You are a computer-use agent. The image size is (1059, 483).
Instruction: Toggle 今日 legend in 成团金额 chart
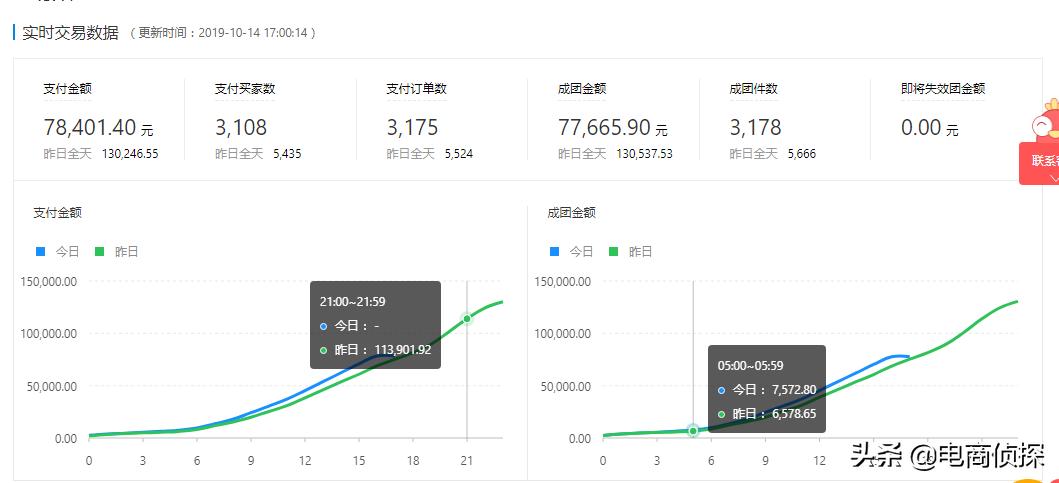(571, 252)
